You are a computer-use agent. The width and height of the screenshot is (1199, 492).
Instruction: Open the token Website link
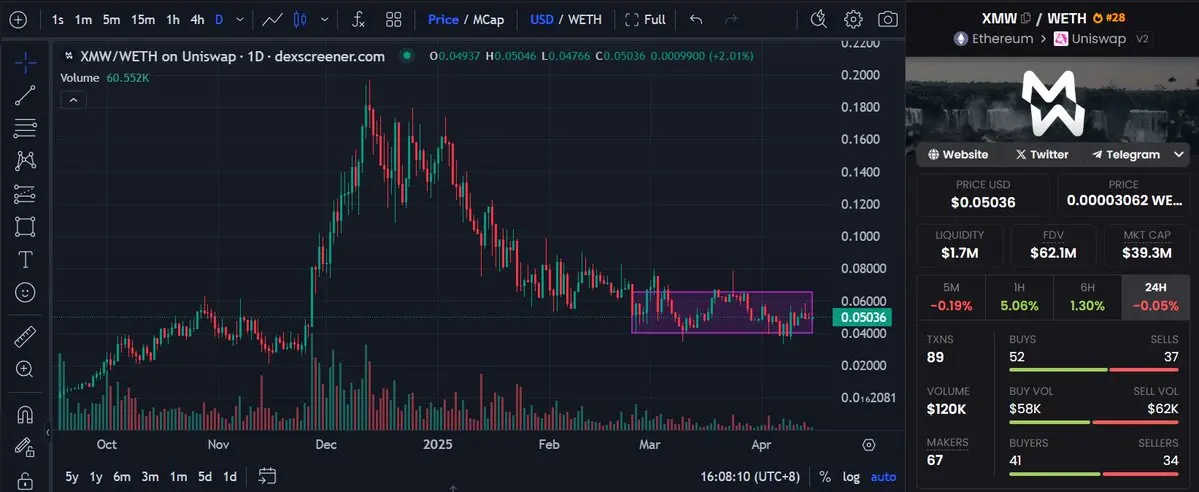coord(957,155)
